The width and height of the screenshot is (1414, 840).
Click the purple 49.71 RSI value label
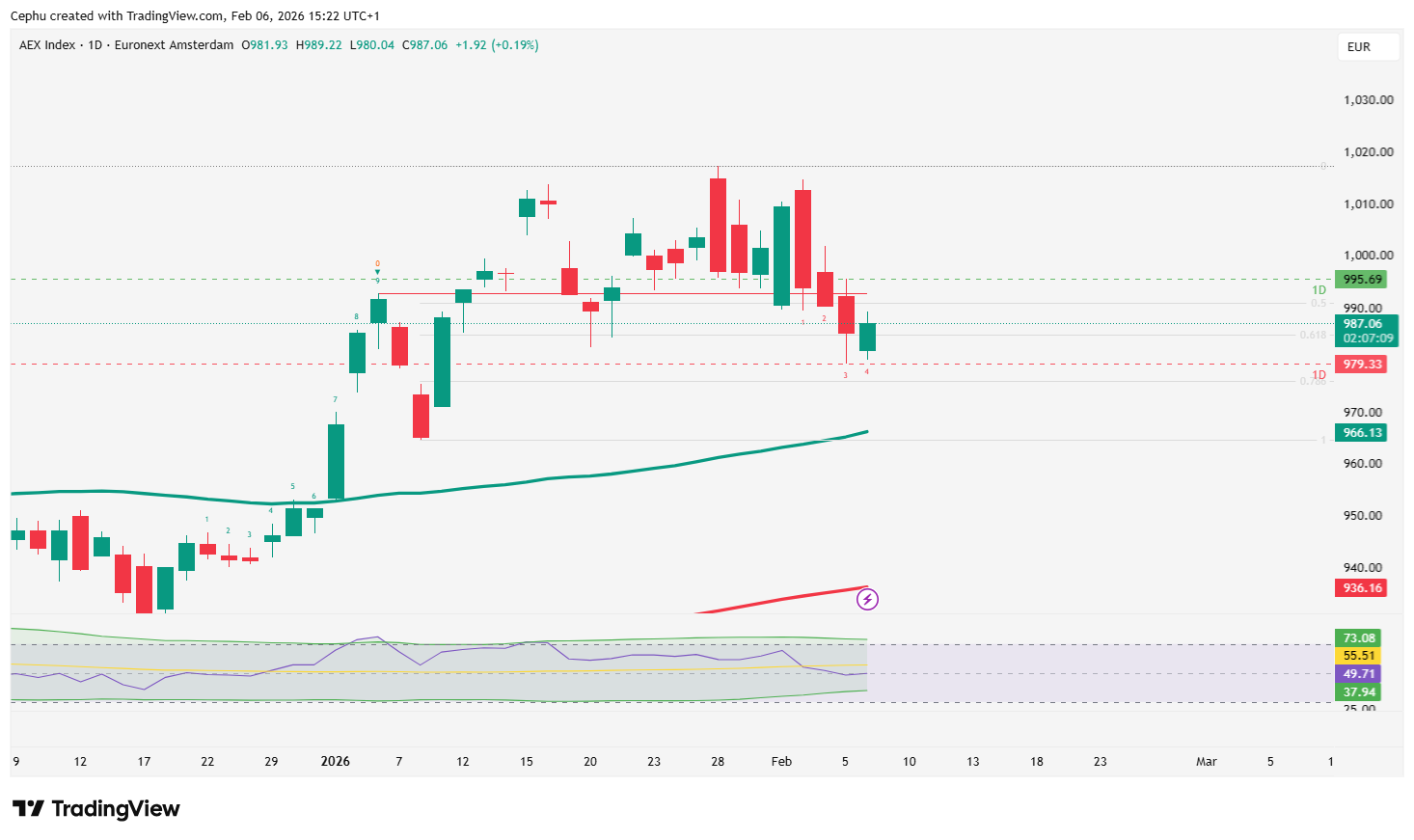1360,674
